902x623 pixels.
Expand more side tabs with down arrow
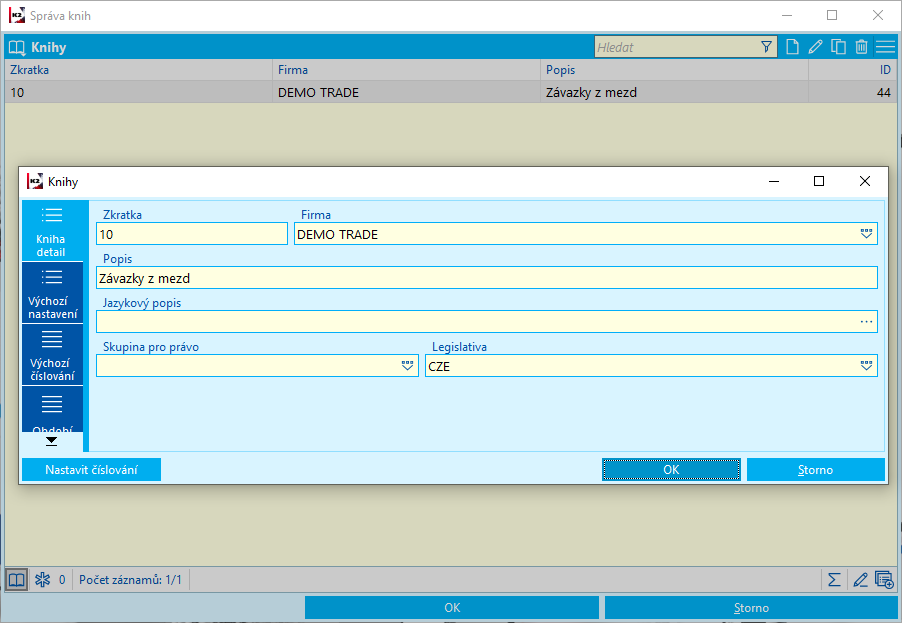pos(52,441)
